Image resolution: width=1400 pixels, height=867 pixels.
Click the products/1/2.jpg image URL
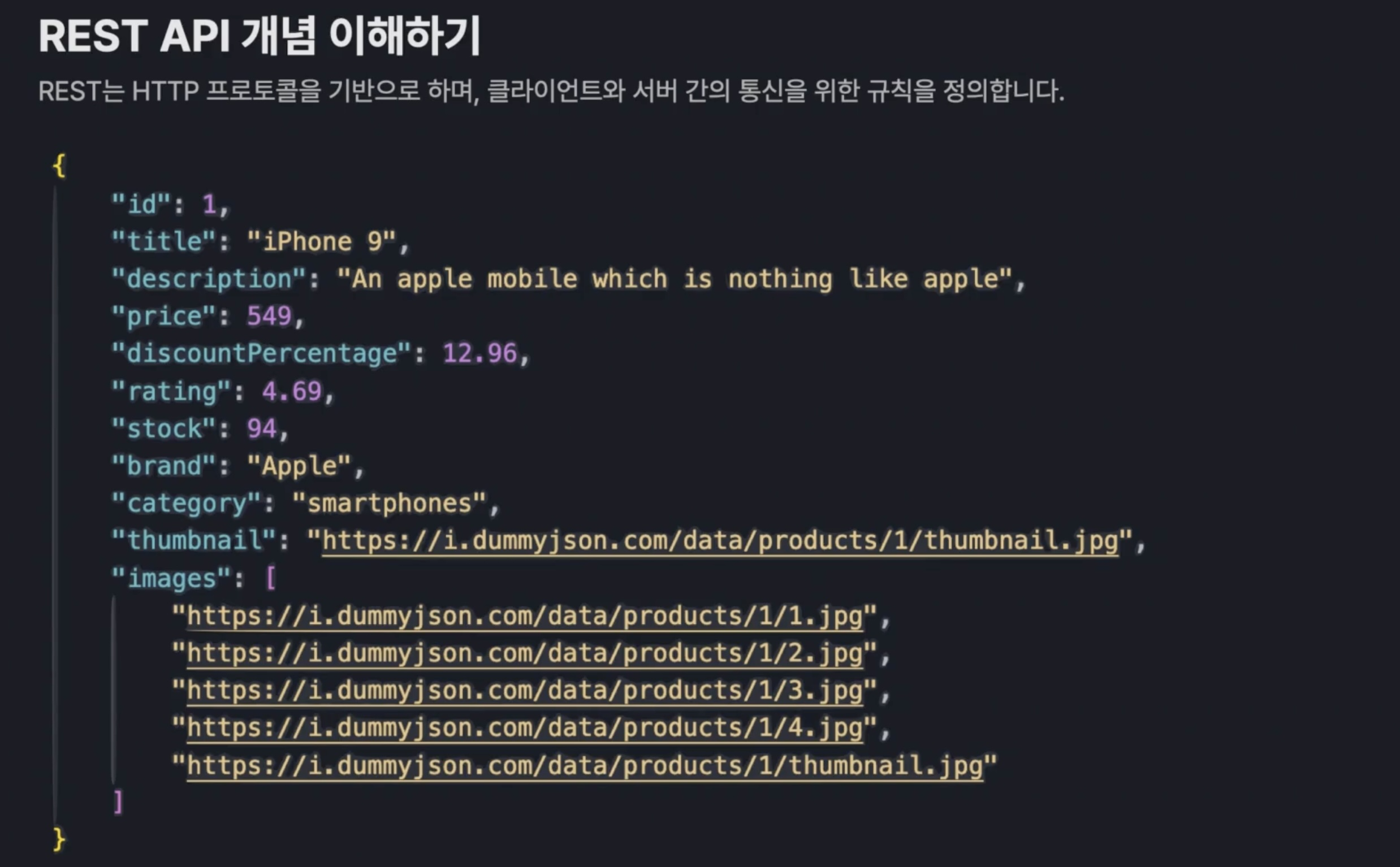pyautogui.click(x=525, y=653)
